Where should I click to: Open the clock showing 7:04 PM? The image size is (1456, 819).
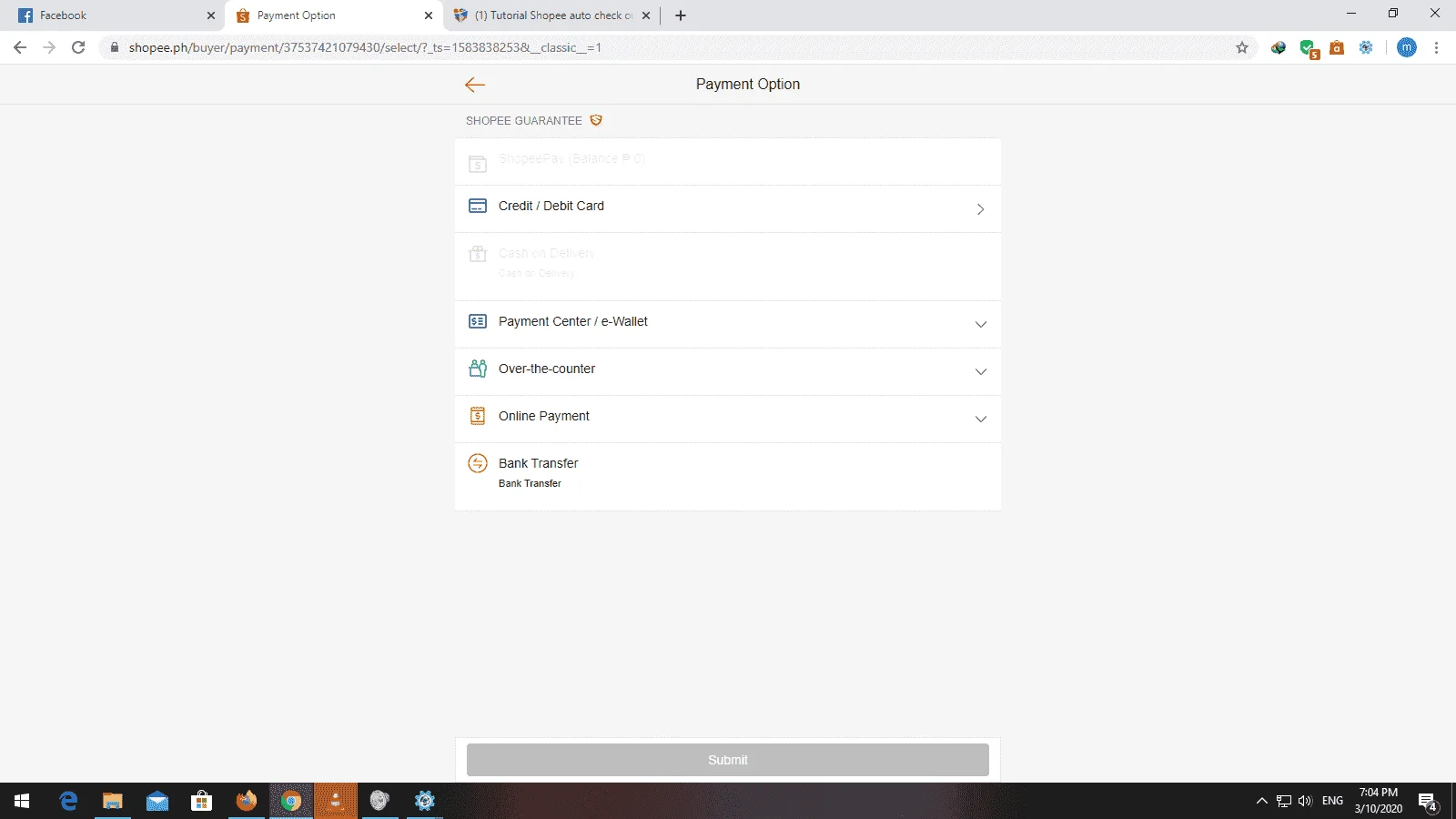(x=1379, y=801)
